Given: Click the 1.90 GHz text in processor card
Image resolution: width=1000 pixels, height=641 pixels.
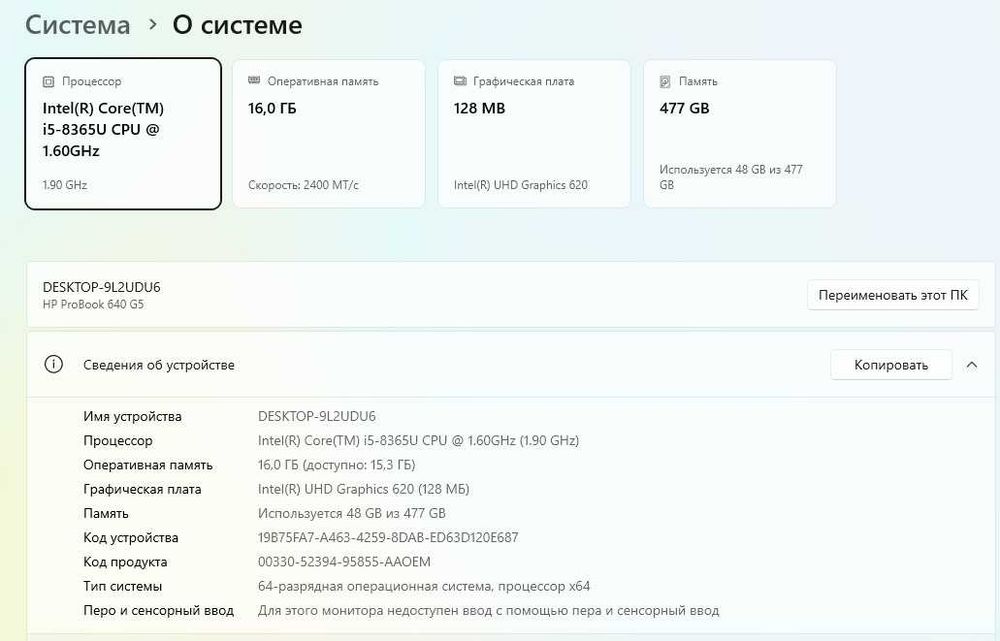Looking at the screenshot, I should 65,185.
